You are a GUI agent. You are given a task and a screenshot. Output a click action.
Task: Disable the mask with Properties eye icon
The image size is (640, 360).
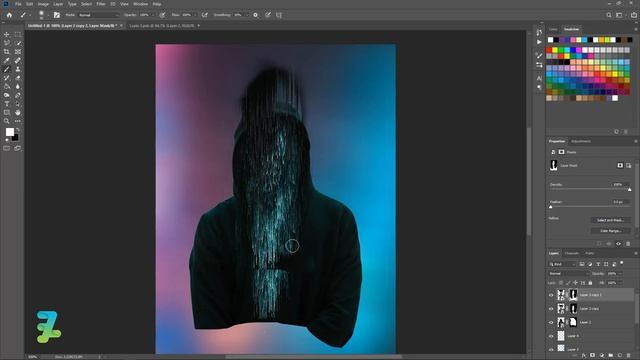click(618, 244)
